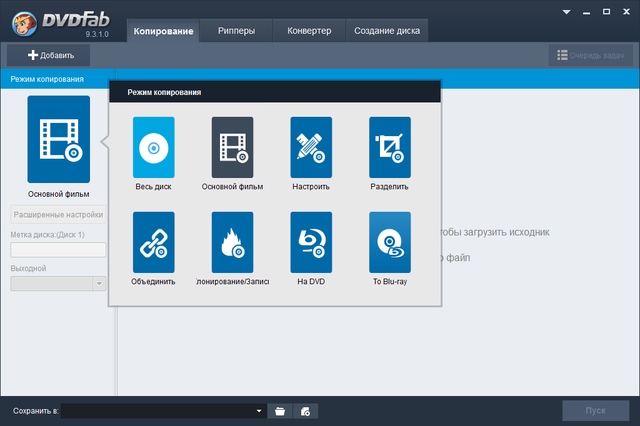Click the folder icon to browse output
The height and width of the screenshot is (426, 640).
click(x=280, y=411)
